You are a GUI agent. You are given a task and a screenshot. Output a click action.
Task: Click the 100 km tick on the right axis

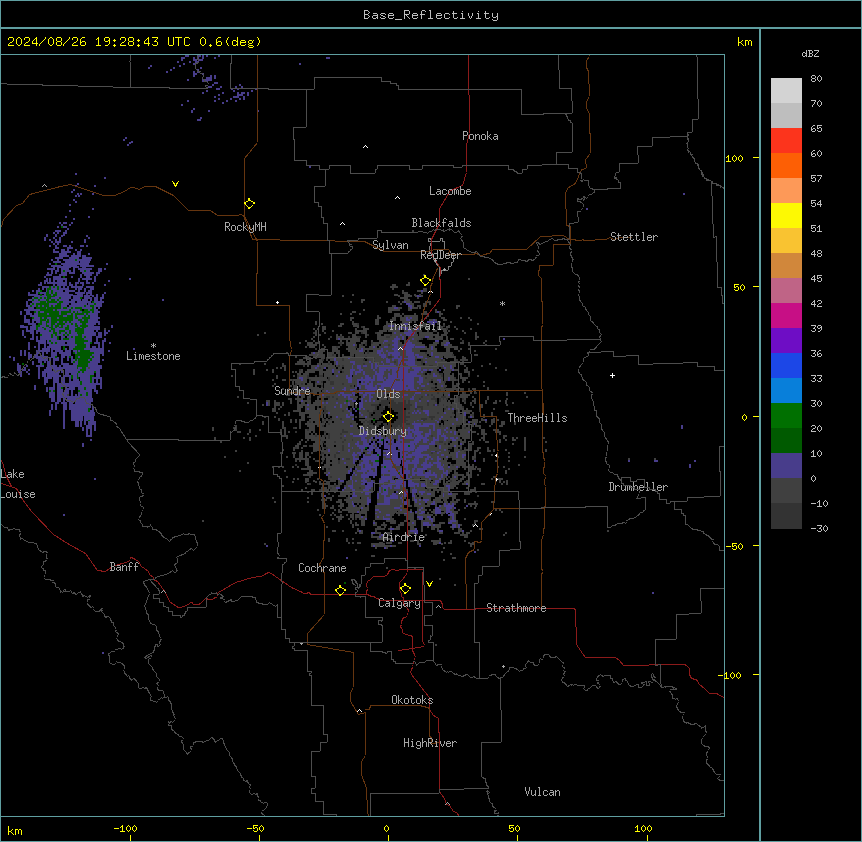pos(734,158)
